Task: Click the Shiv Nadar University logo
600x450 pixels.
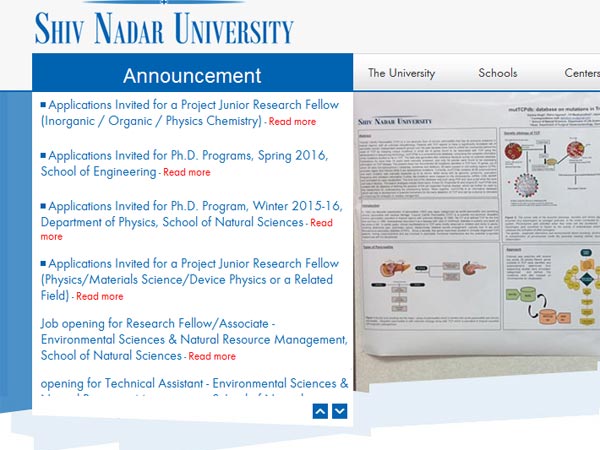Action: (x=163, y=27)
